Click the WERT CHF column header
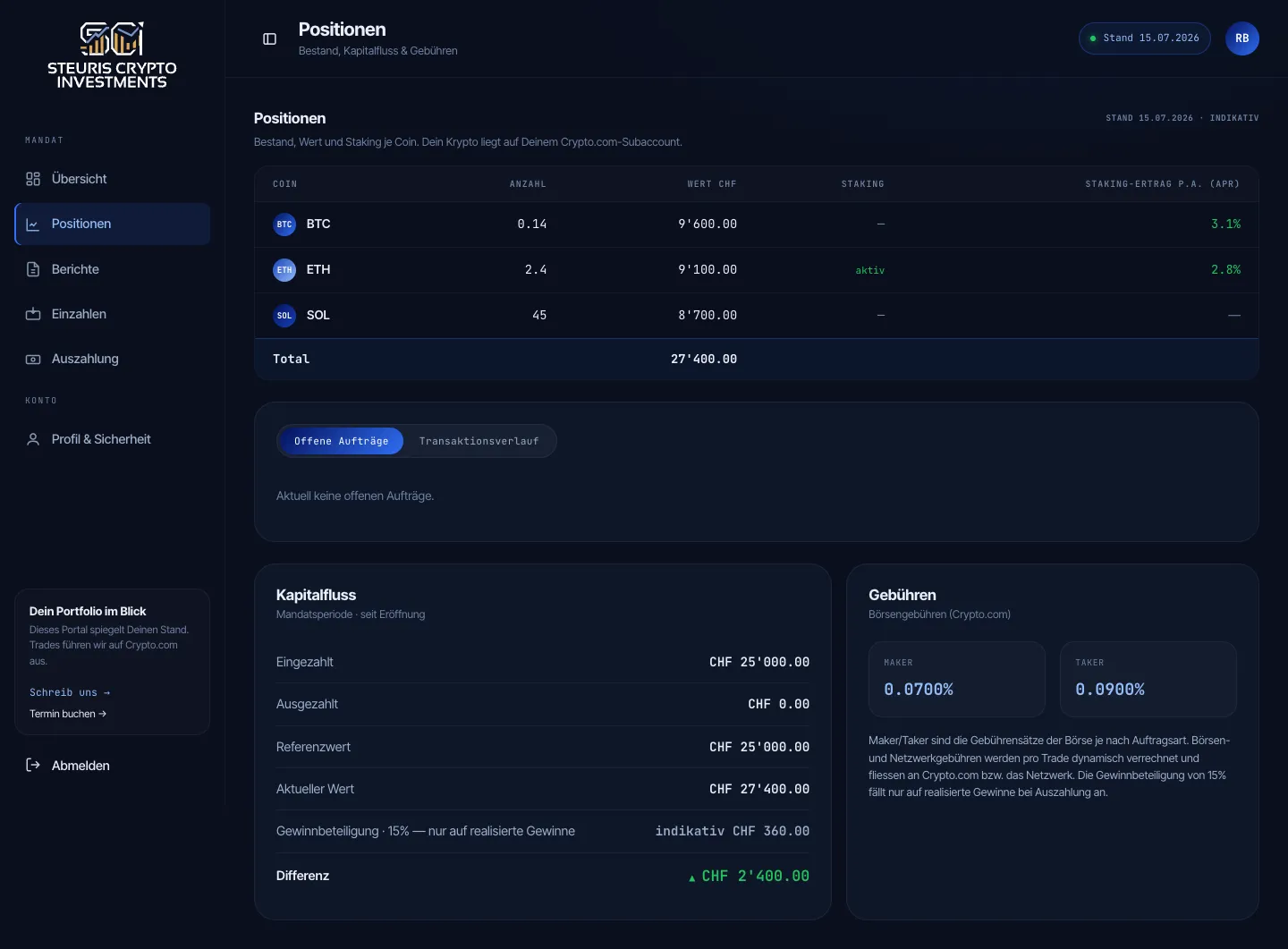Screen dimensions: 1288x949 pos(712,184)
